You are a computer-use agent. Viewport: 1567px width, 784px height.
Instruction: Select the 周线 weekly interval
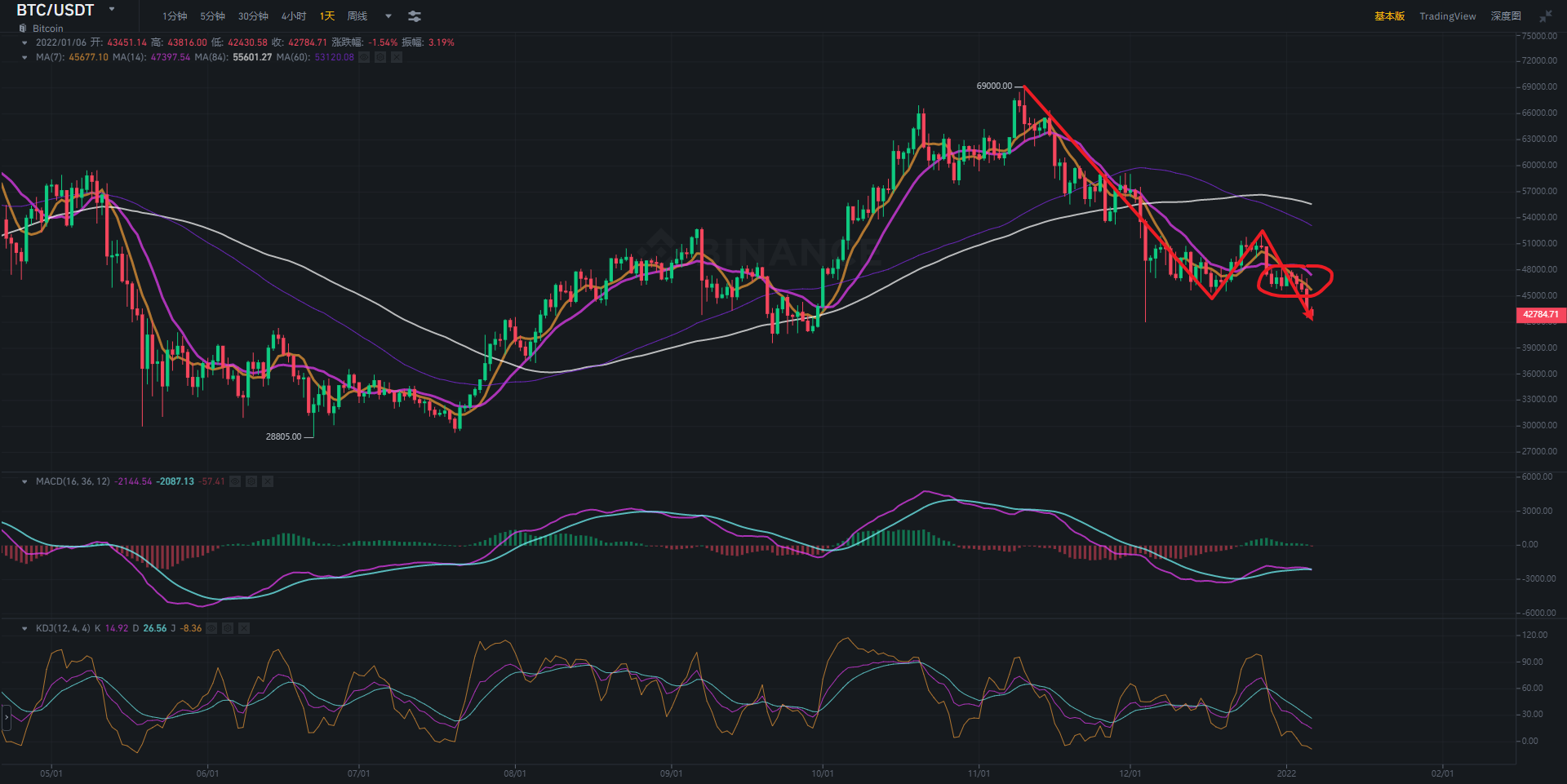pyautogui.click(x=357, y=16)
